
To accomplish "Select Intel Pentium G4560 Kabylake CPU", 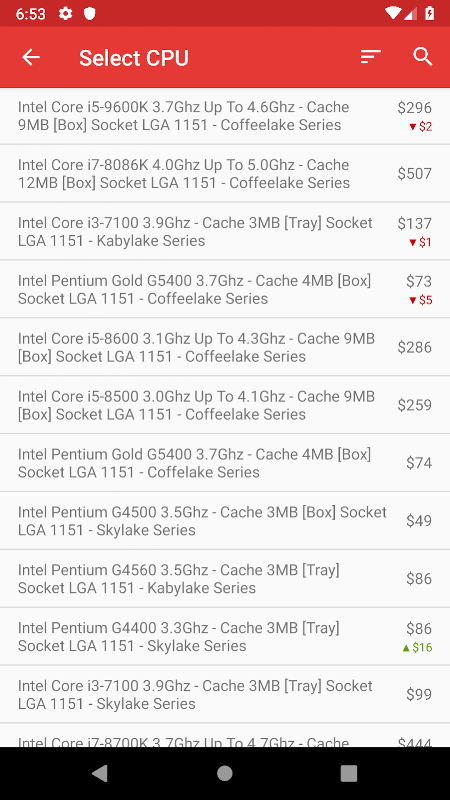I will (x=225, y=579).
